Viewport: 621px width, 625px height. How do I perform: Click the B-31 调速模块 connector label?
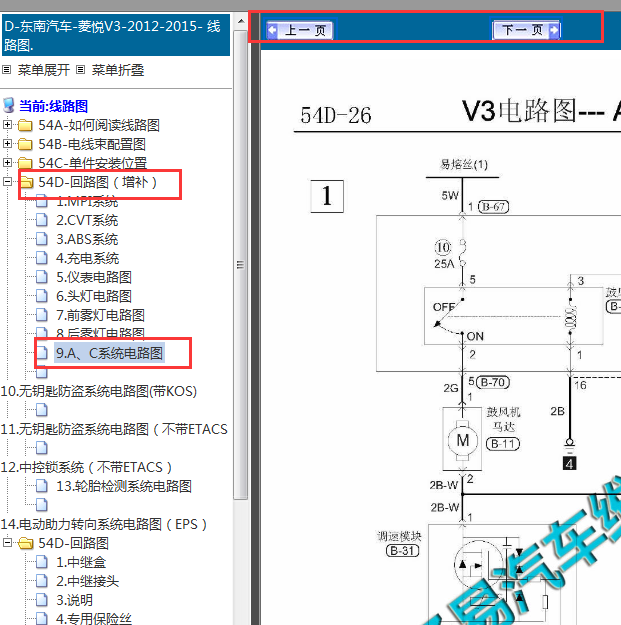(x=402, y=550)
